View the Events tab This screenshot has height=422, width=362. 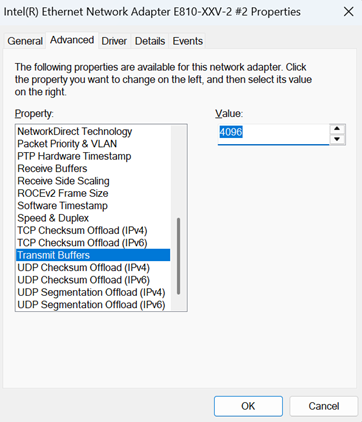tap(188, 41)
